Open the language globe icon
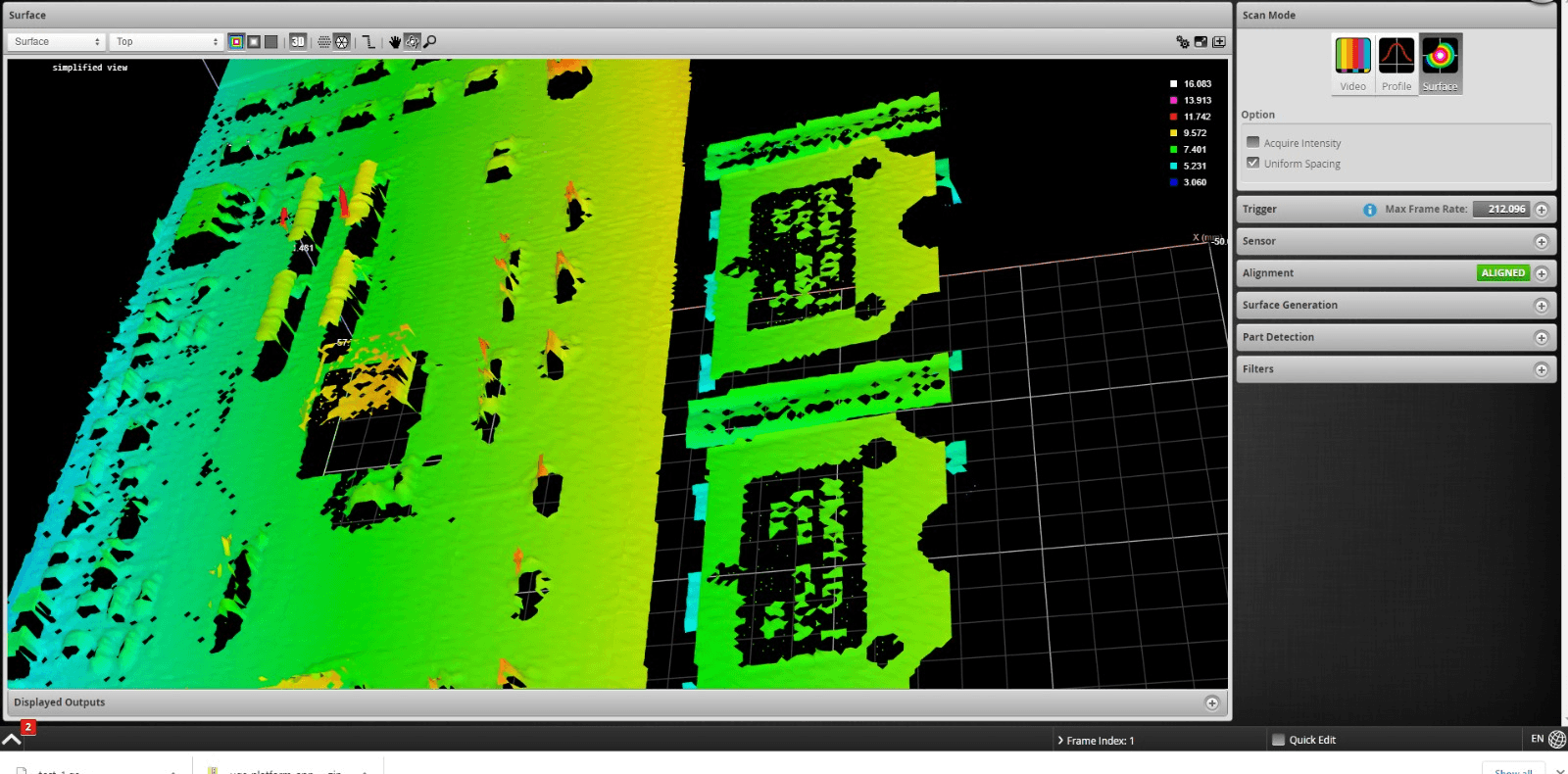 1557,740
